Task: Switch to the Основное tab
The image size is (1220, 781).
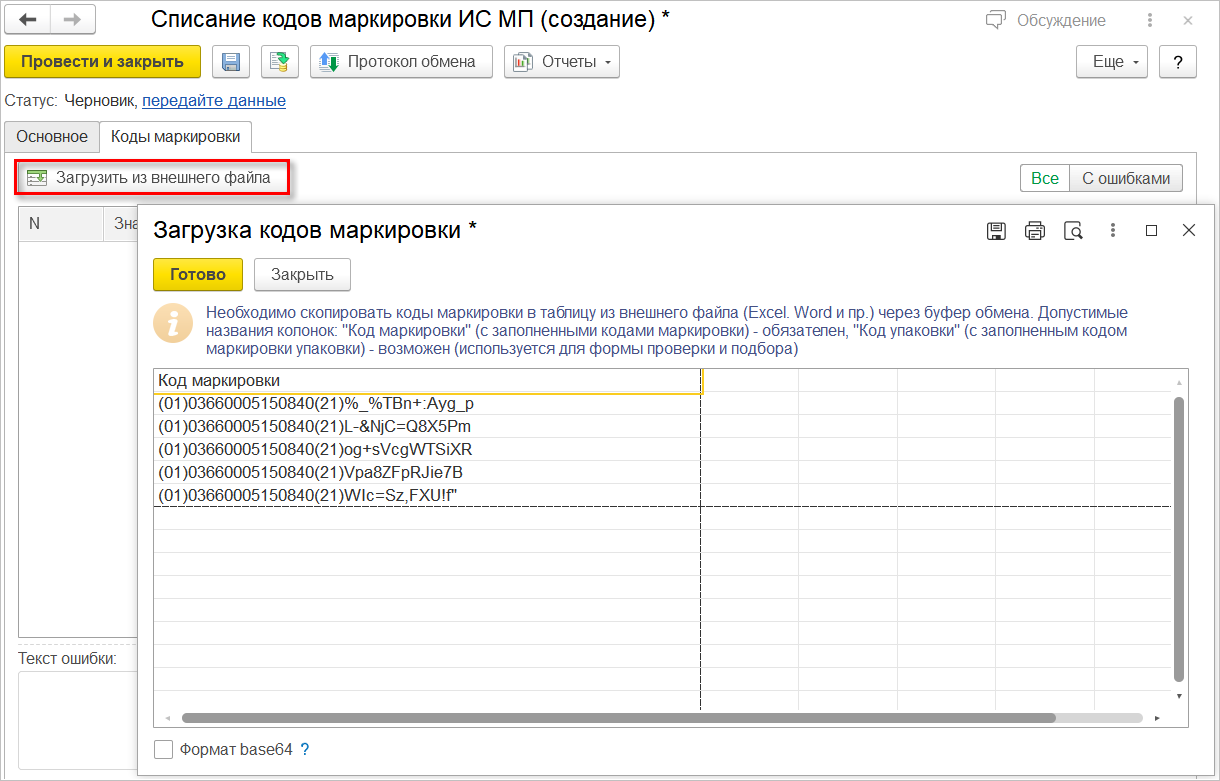Action: click(52, 136)
